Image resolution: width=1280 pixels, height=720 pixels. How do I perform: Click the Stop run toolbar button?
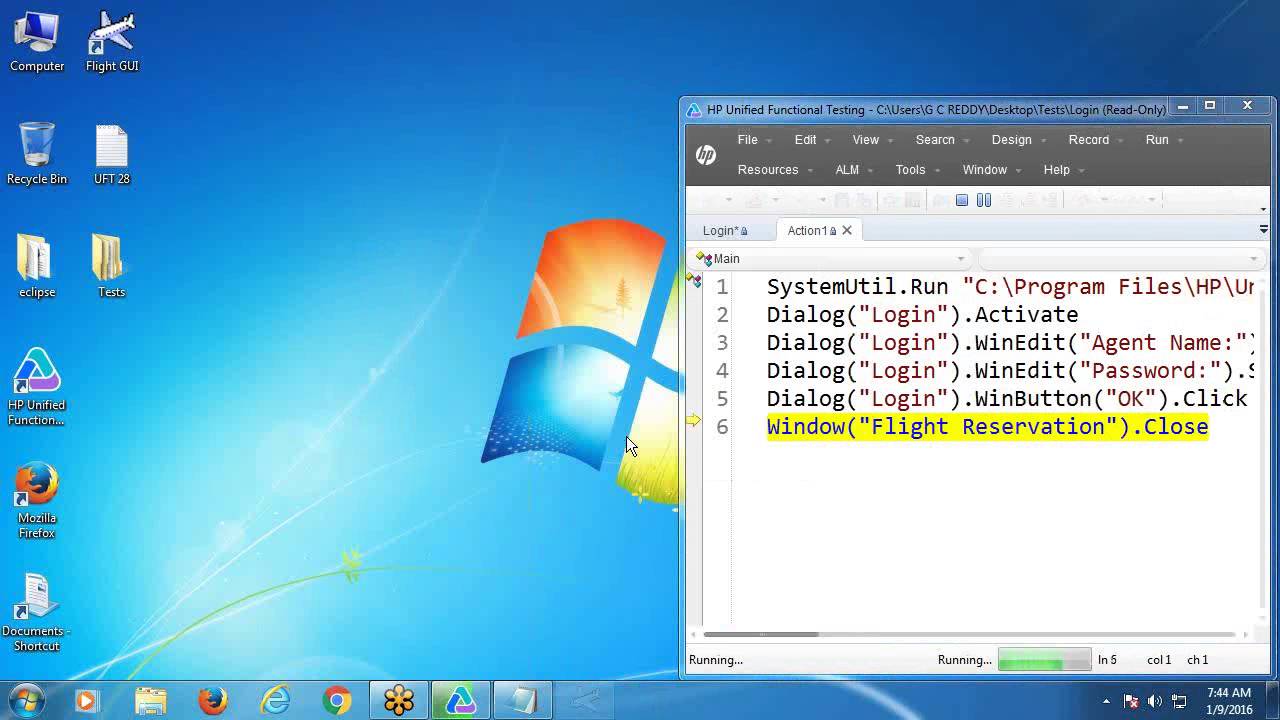(x=962, y=200)
